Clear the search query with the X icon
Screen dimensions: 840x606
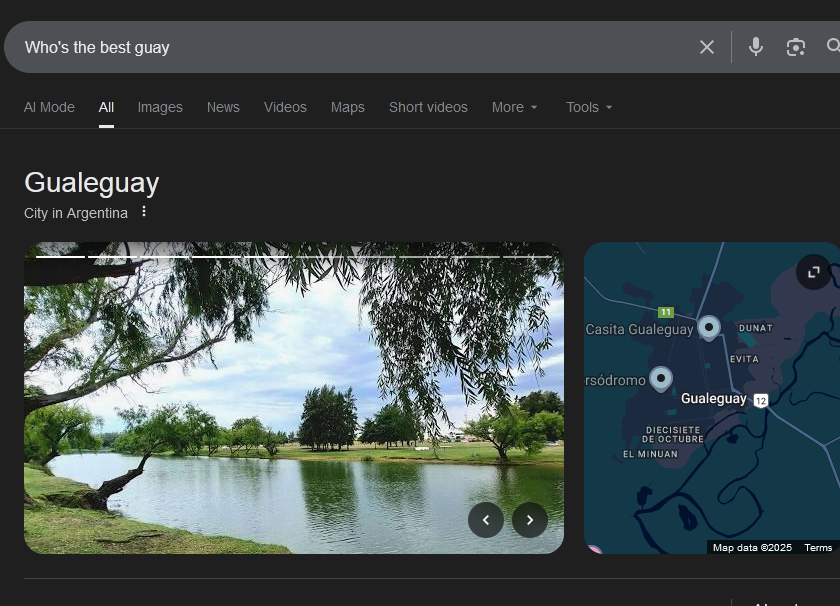pos(707,47)
